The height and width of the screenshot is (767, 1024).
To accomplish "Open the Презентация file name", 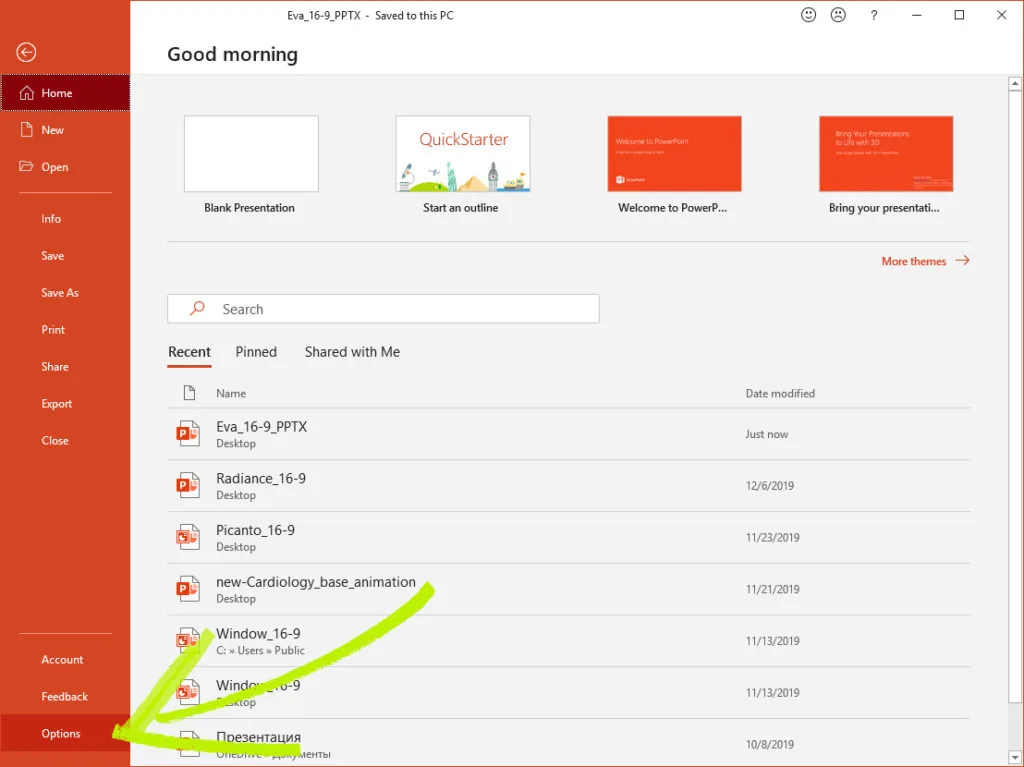I will (x=259, y=737).
